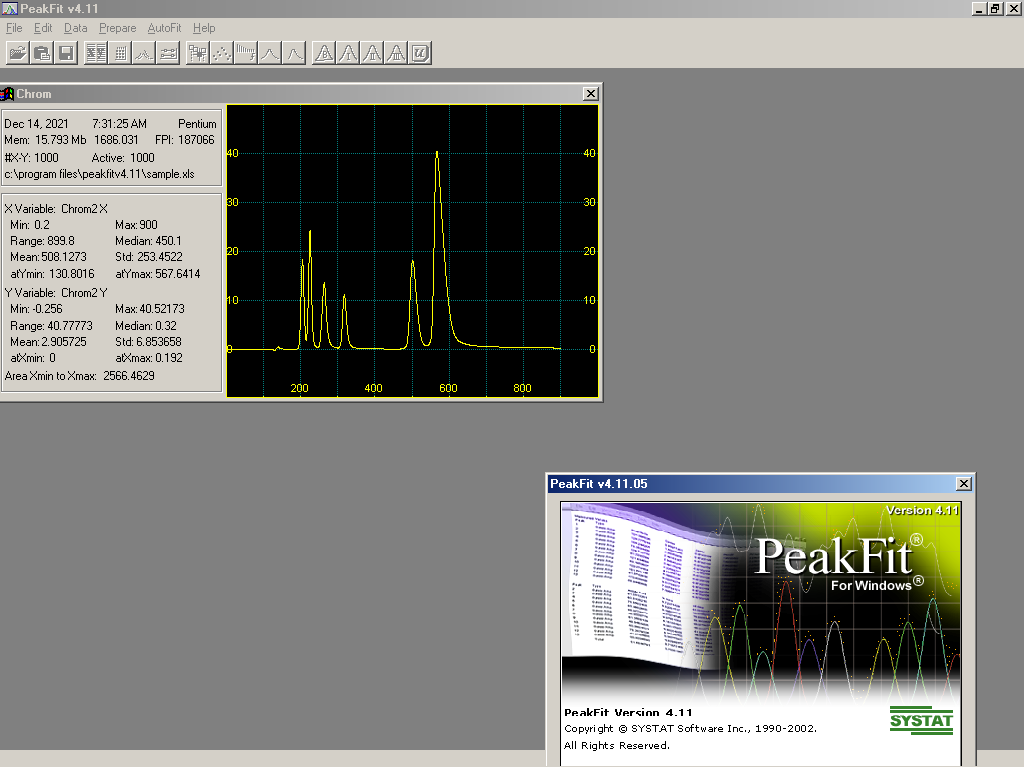
Task: Open the AutoFit menu
Action: 164,28
